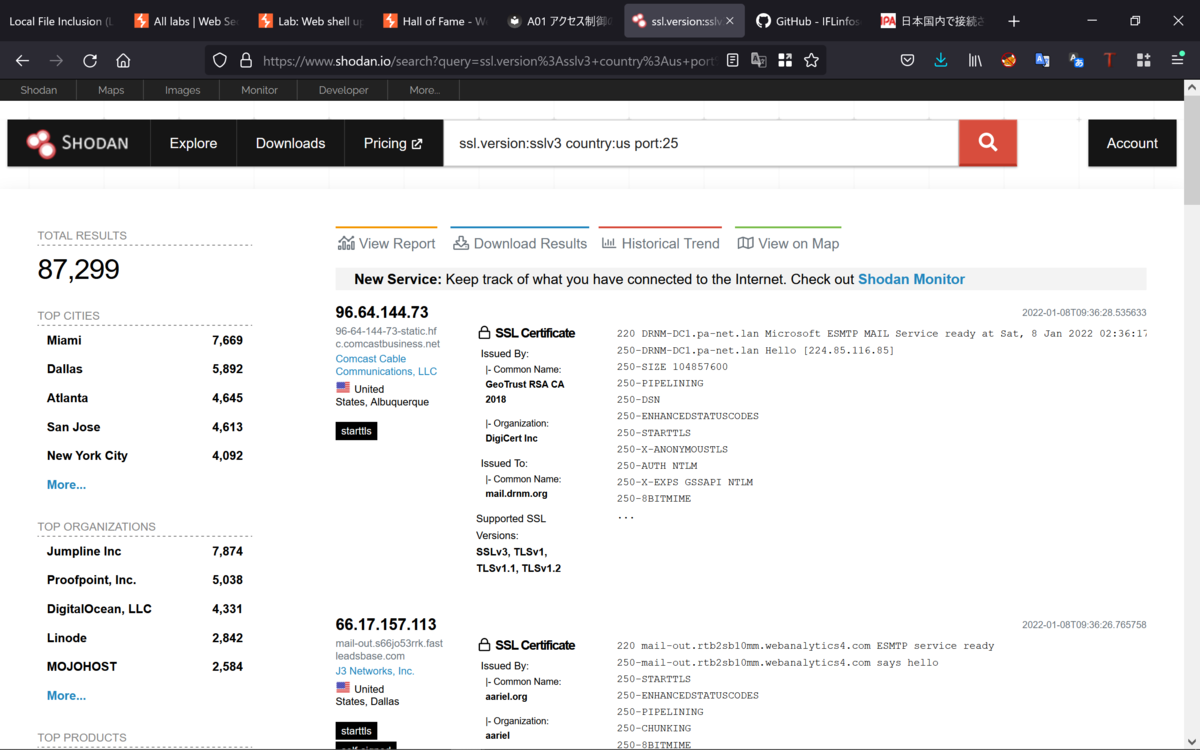
Task: Close the ssl.version:sslv3 tab
Action: click(x=729, y=21)
